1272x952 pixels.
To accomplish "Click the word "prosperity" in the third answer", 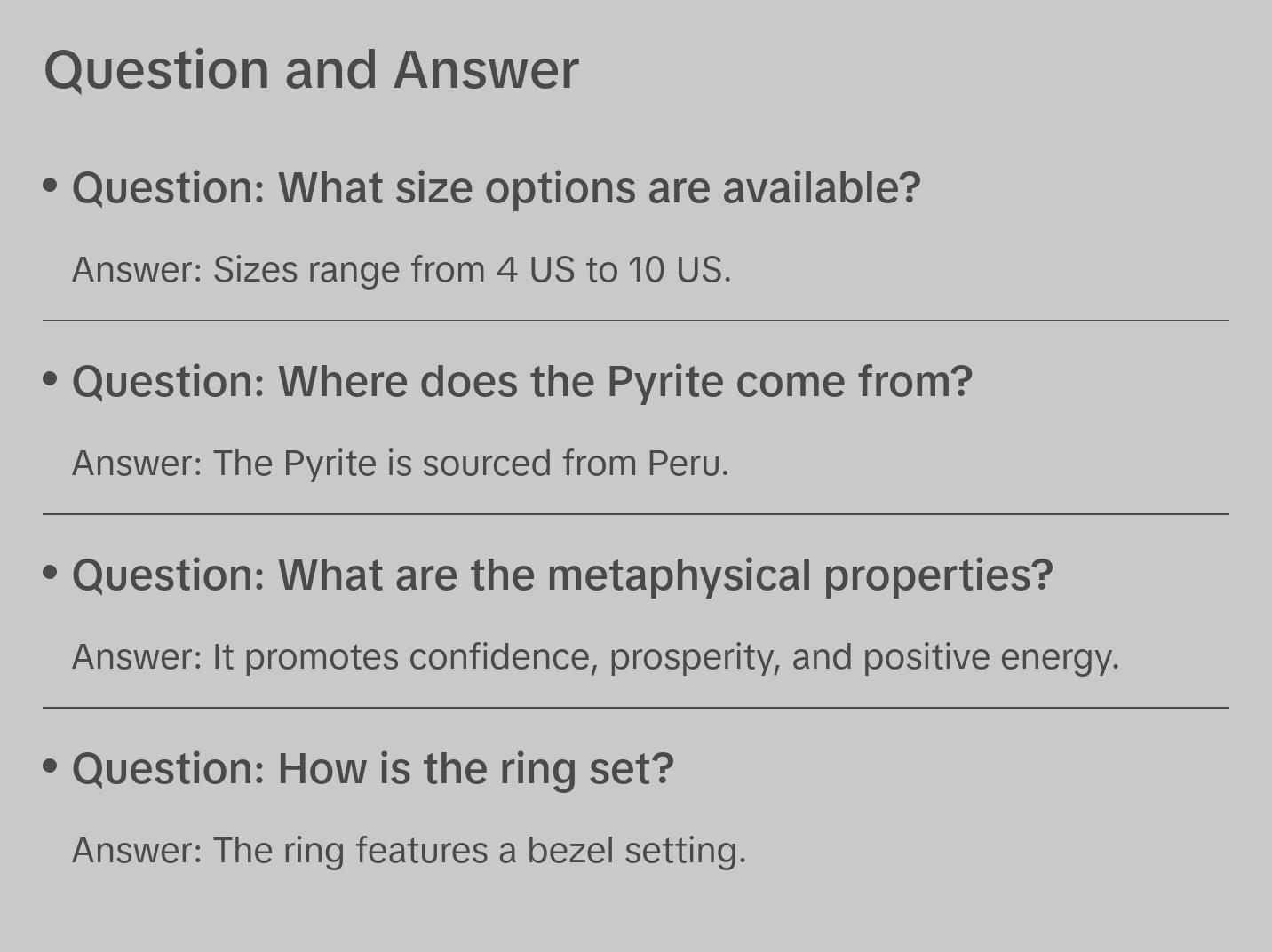I will click(694, 658).
